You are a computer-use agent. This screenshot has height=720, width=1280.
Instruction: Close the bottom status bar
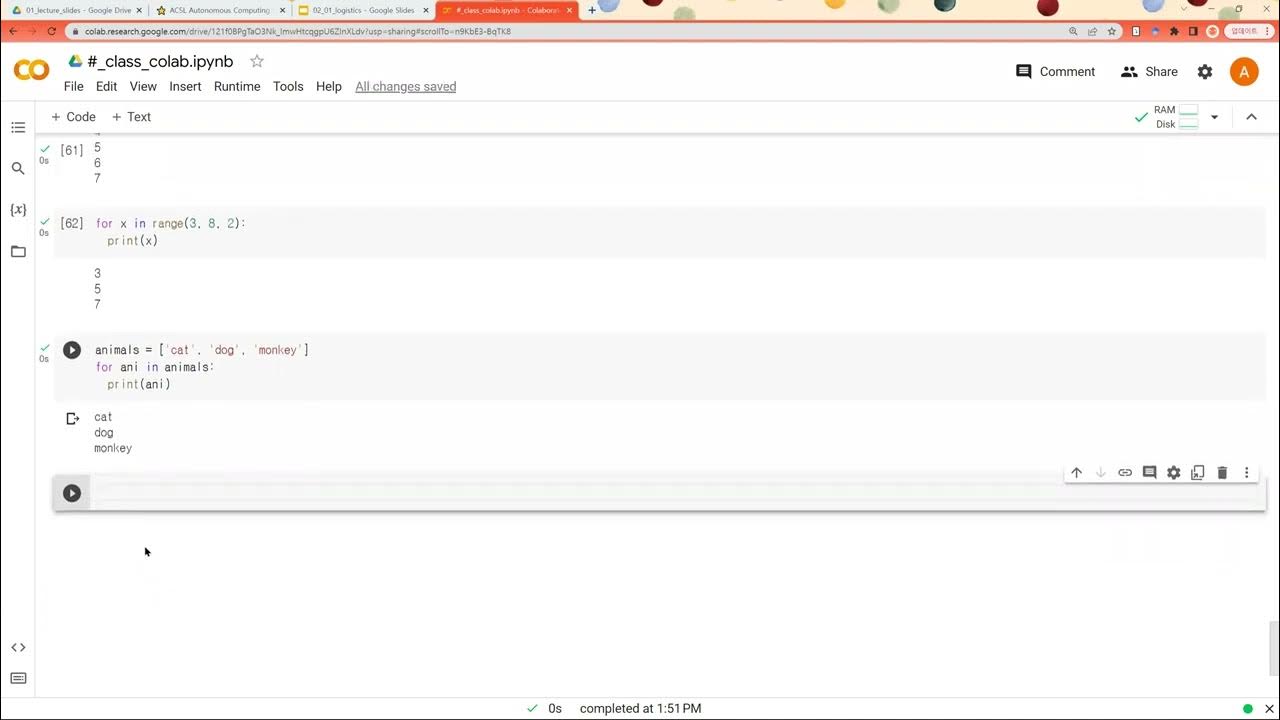tap(1269, 709)
